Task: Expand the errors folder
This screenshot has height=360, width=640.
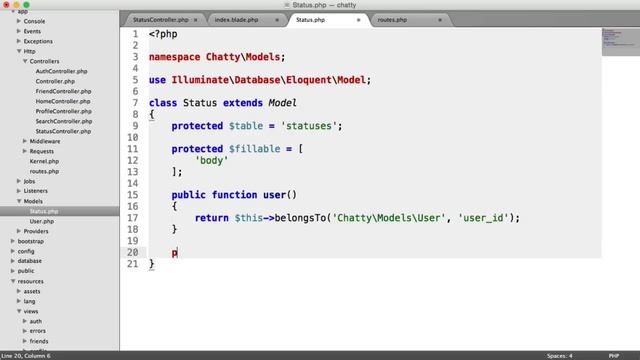Action: point(25,331)
